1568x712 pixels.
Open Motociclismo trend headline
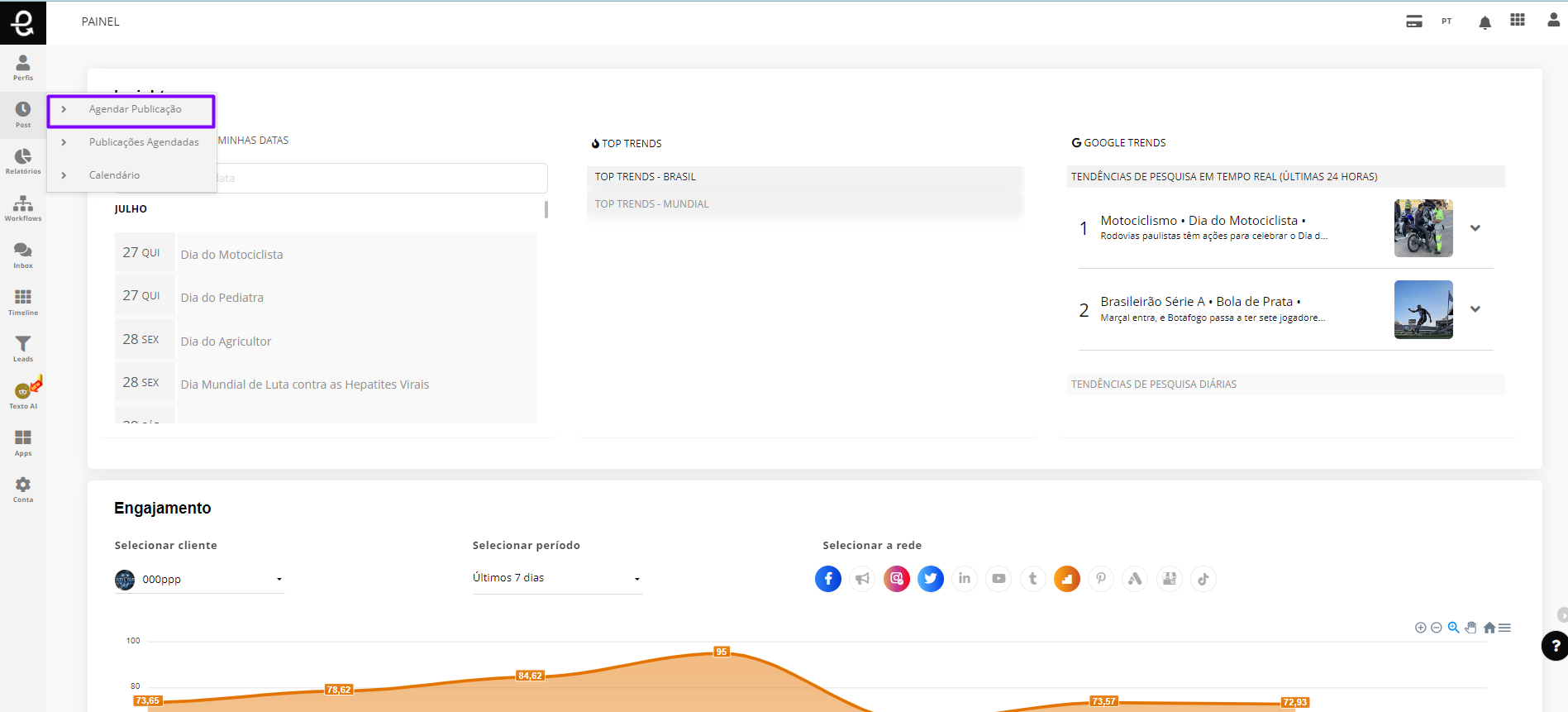(x=1203, y=221)
